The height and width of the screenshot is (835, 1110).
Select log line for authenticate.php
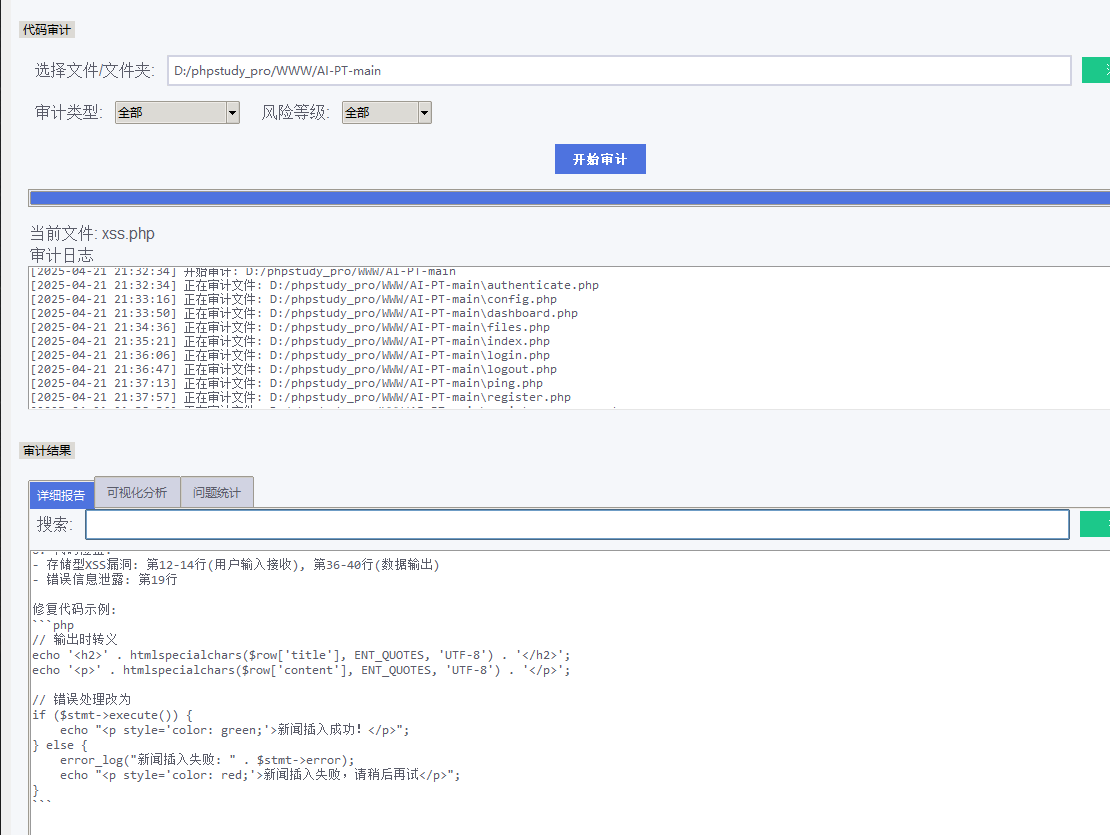click(x=314, y=285)
